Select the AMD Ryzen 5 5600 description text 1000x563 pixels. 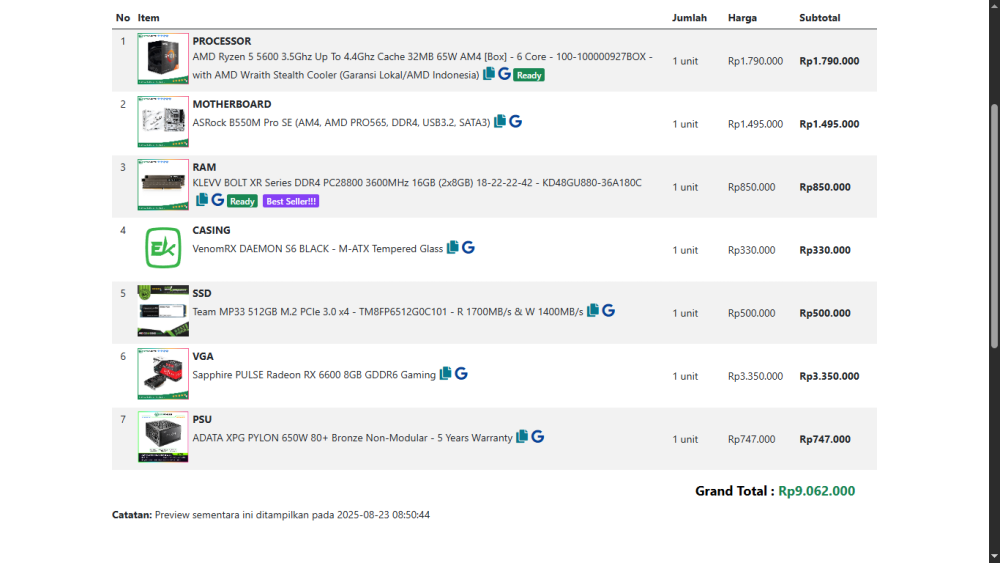point(422,66)
